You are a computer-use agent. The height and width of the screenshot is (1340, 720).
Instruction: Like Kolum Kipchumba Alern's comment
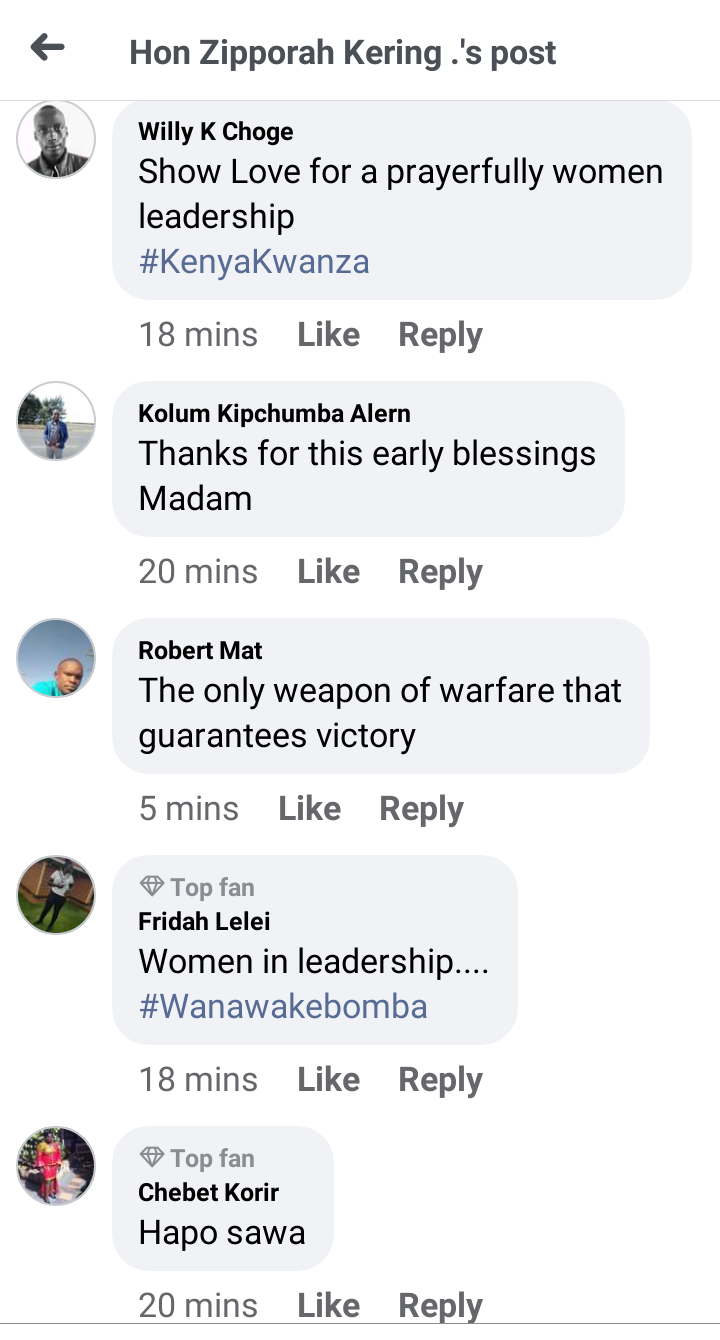pos(328,571)
